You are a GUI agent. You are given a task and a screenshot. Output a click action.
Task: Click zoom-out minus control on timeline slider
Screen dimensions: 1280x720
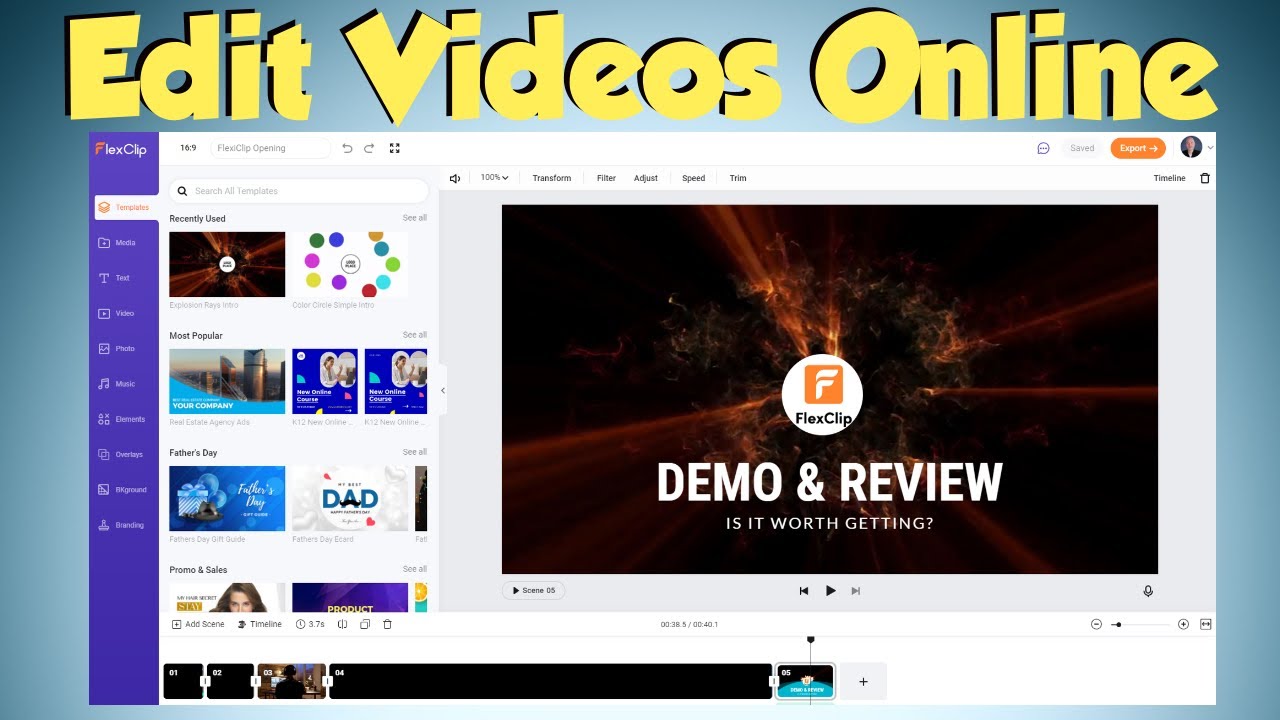1096,624
